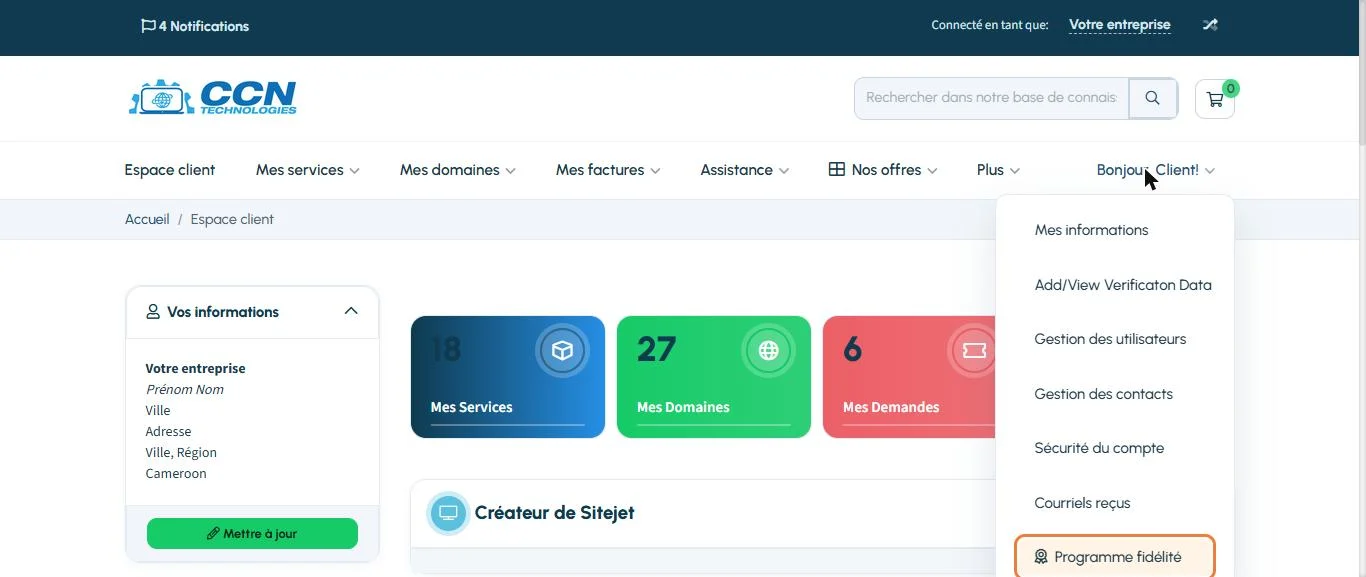Expand the Mes services dropdown
Image resolution: width=1366 pixels, height=577 pixels.
[307, 170]
